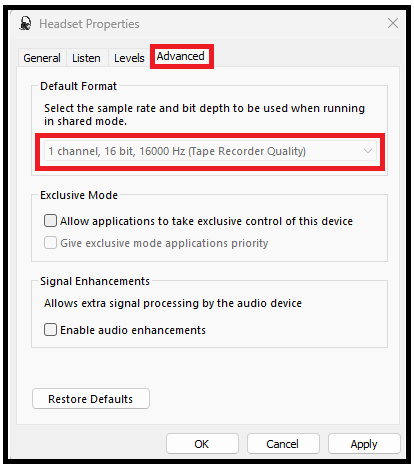The width and height of the screenshot is (414, 467).
Task: Click 'Allows extra signal processing' description text
Action: coord(173,303)
